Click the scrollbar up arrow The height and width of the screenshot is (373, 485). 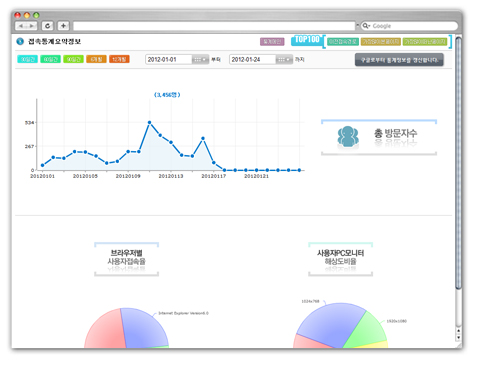(459, 331)
